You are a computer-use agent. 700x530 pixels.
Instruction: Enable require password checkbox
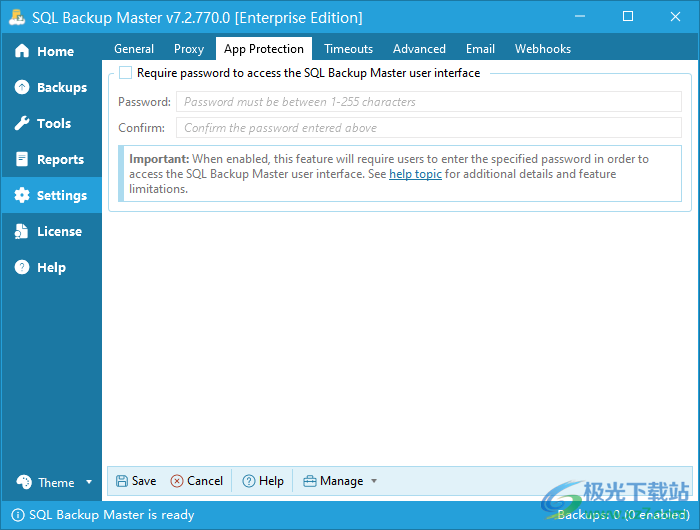pos(125,73)
